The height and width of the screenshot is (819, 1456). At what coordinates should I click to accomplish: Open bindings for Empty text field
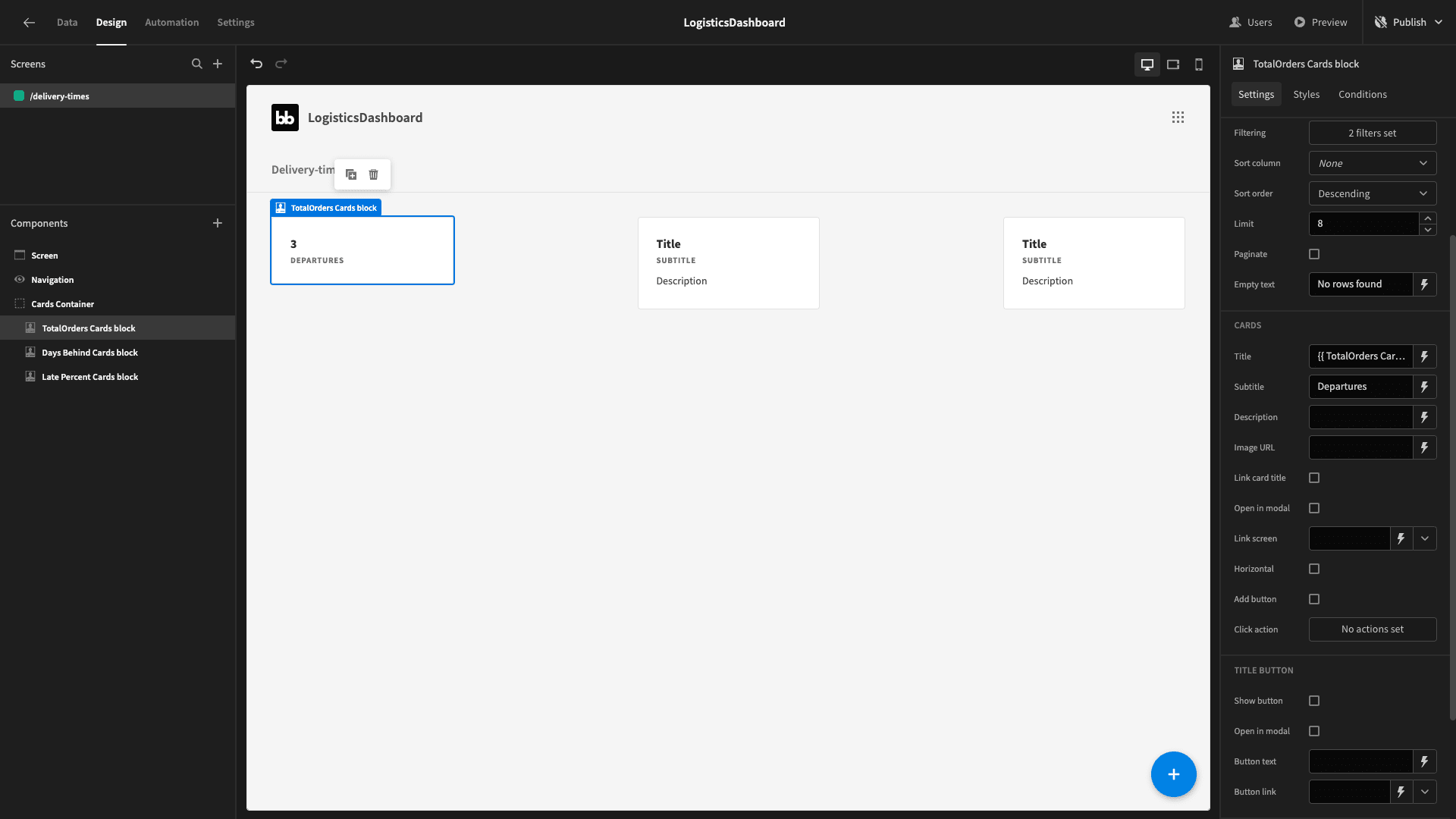tap(1425, 284)
